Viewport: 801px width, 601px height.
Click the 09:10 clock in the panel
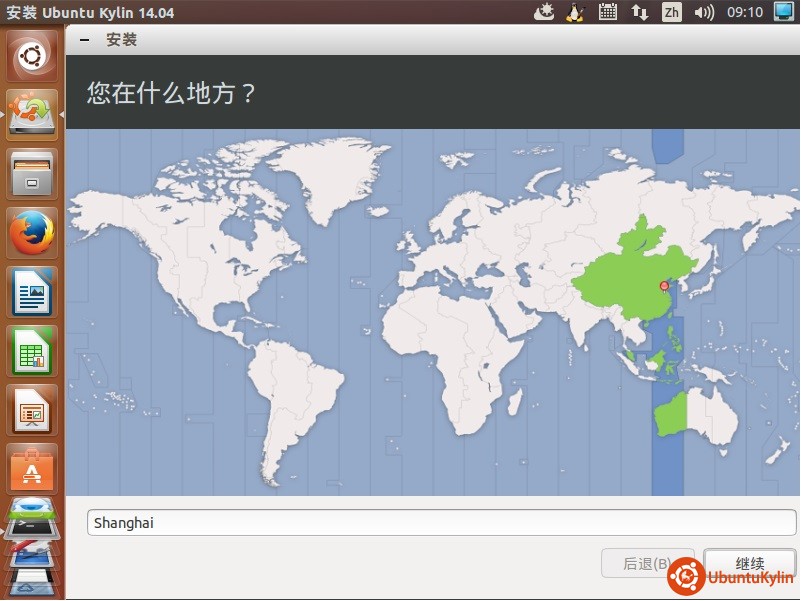coord(745,12)
